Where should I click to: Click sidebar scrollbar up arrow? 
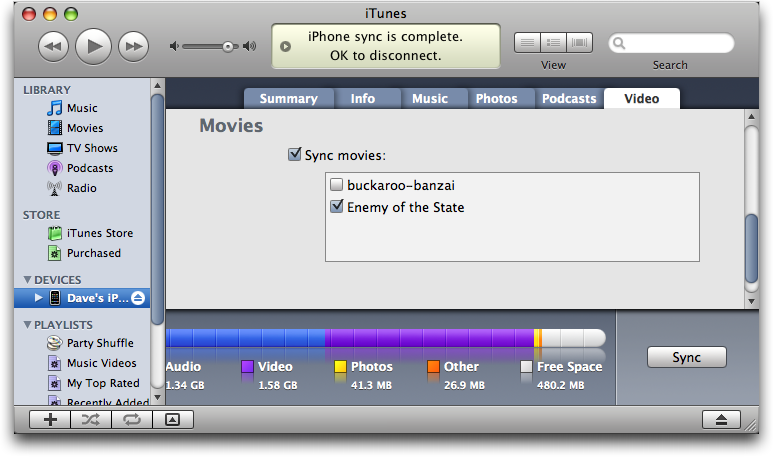157,85
